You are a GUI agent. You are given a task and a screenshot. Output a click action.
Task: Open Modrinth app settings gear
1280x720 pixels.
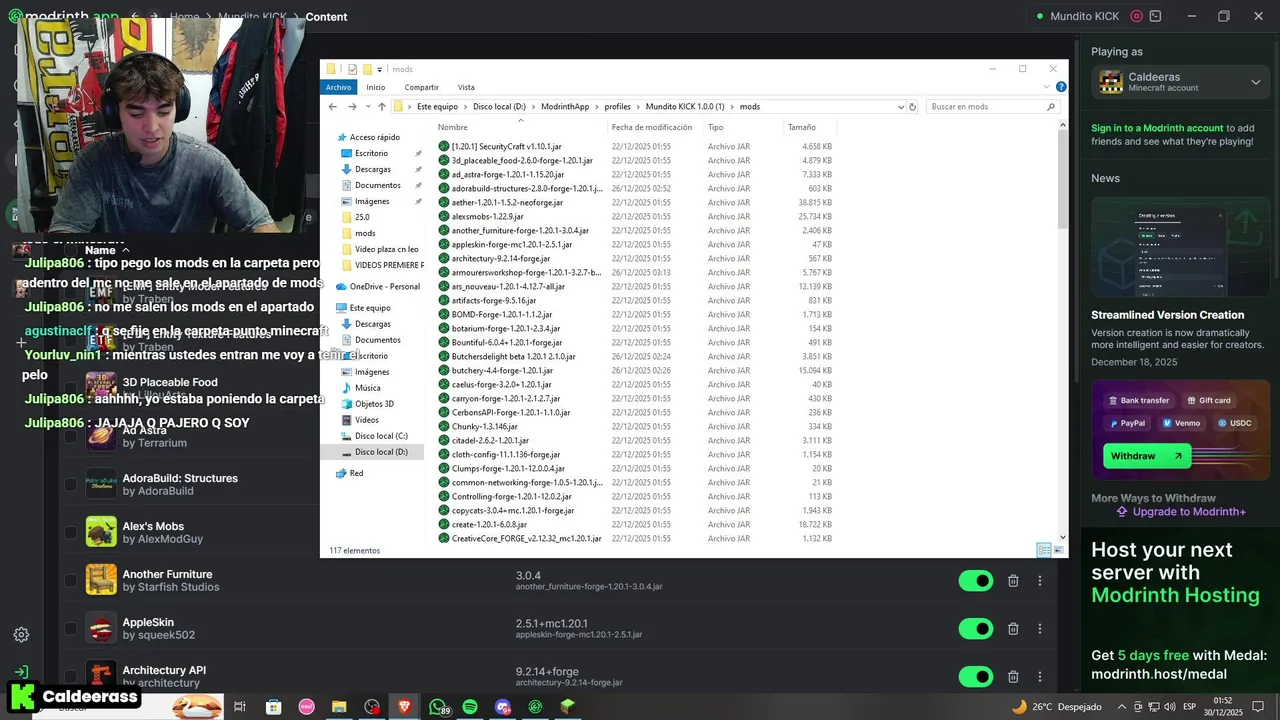pos(21,635)
